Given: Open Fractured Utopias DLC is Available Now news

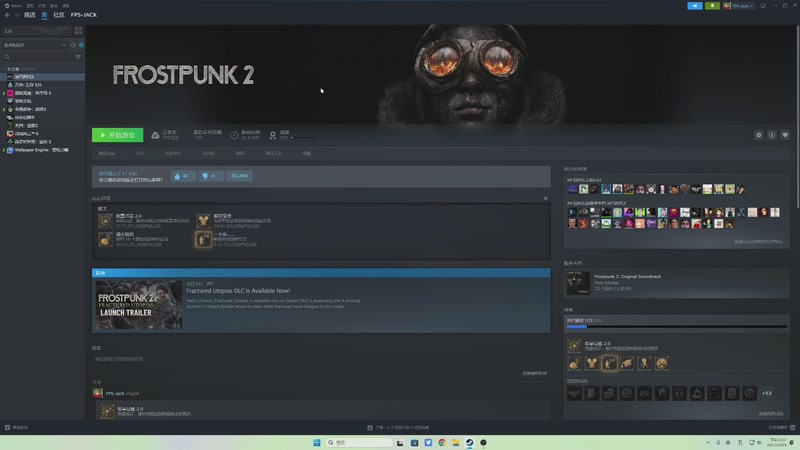Looking at the screenshot, I should point(238,291).
